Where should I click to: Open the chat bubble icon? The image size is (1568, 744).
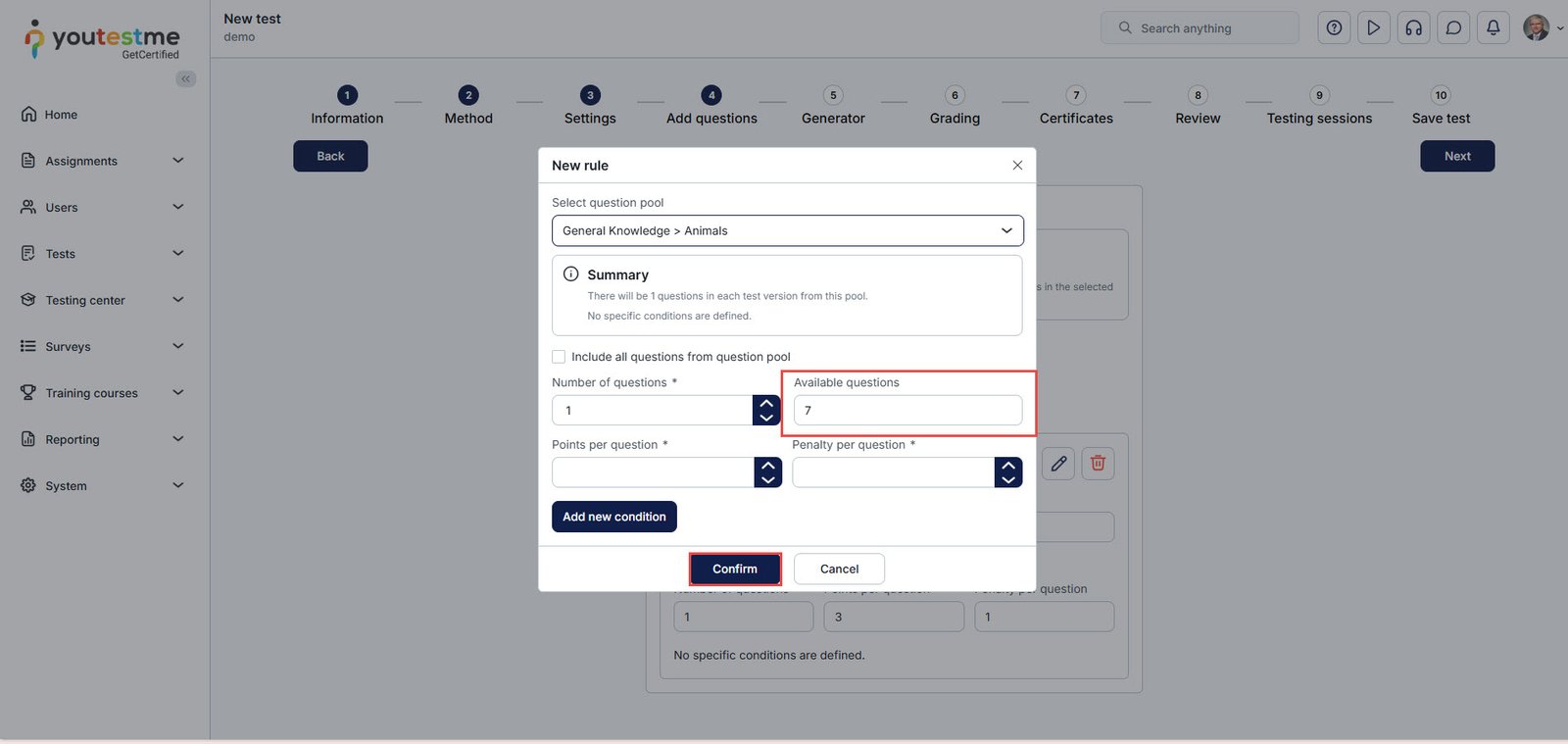pos(1453,28)
